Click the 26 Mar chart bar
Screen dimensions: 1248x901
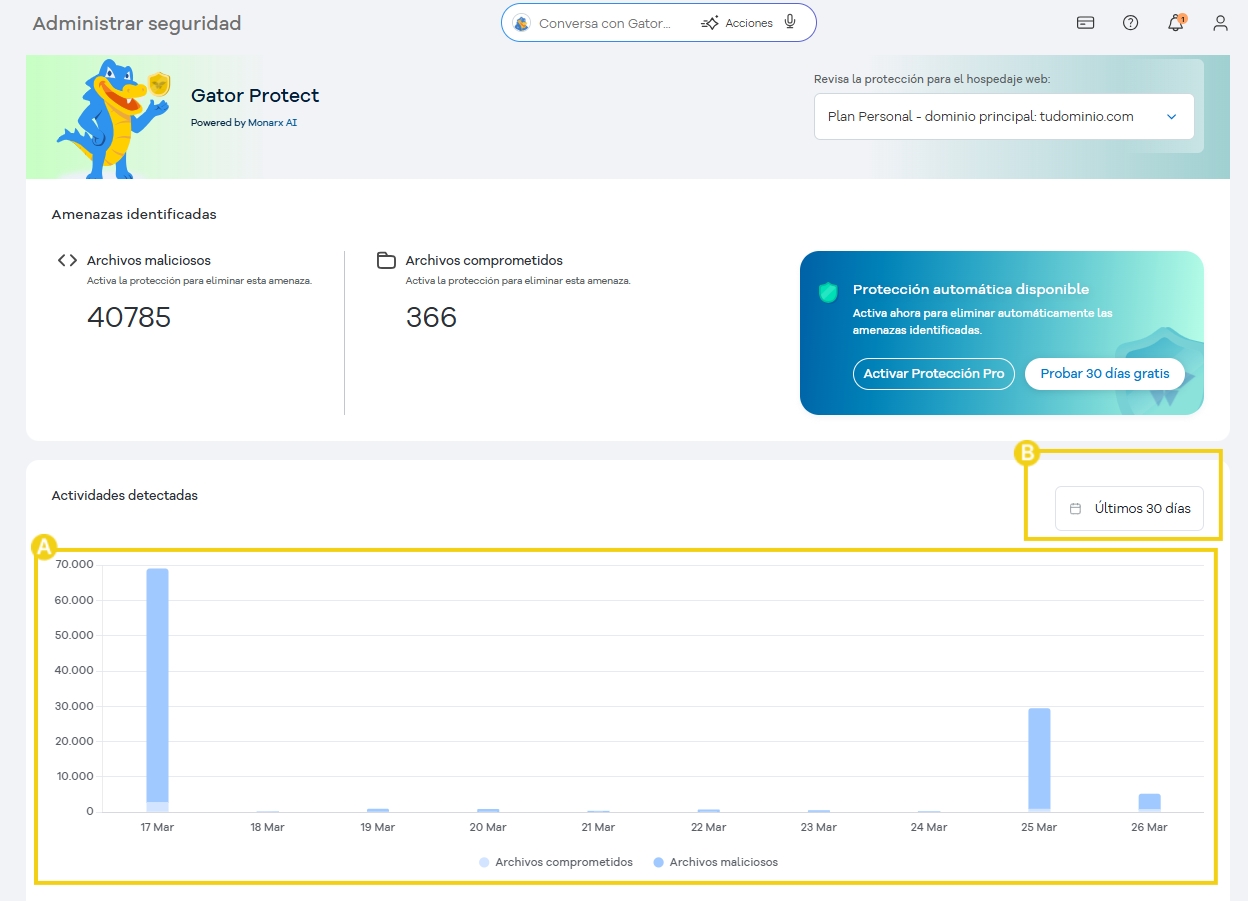click(x=1149, y=801)
